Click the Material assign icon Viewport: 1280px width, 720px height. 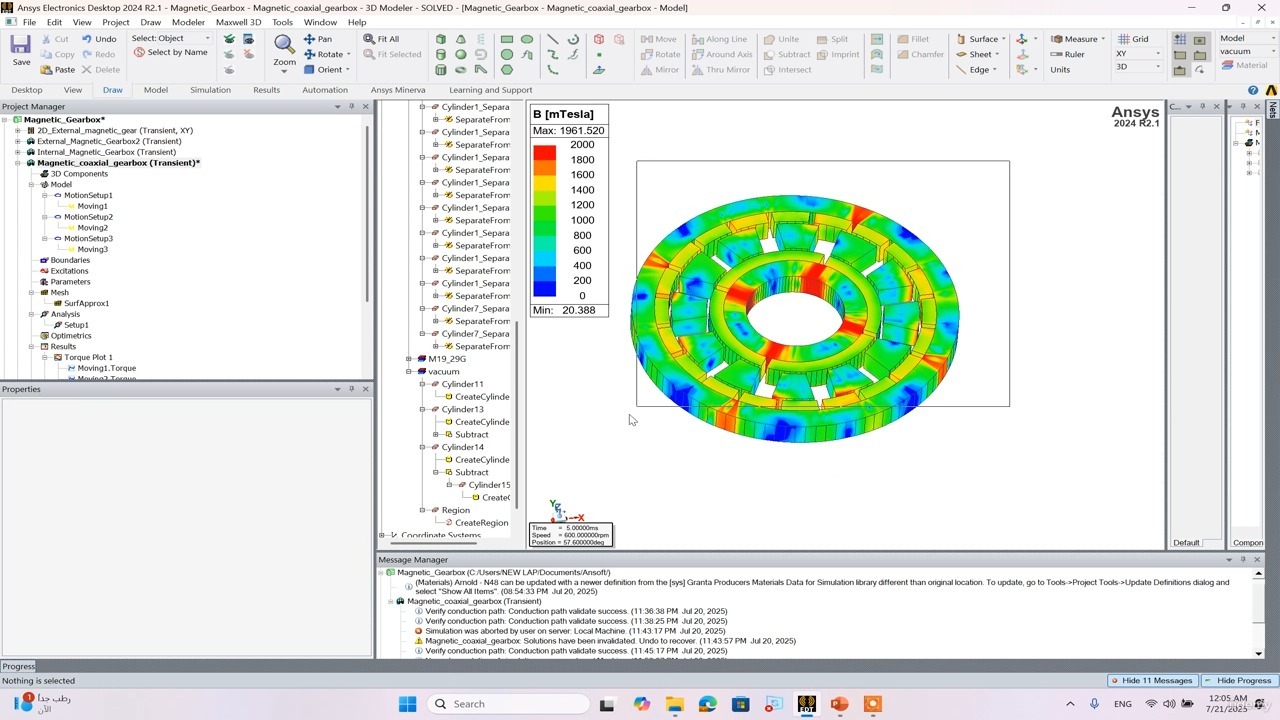(1244, 65)
